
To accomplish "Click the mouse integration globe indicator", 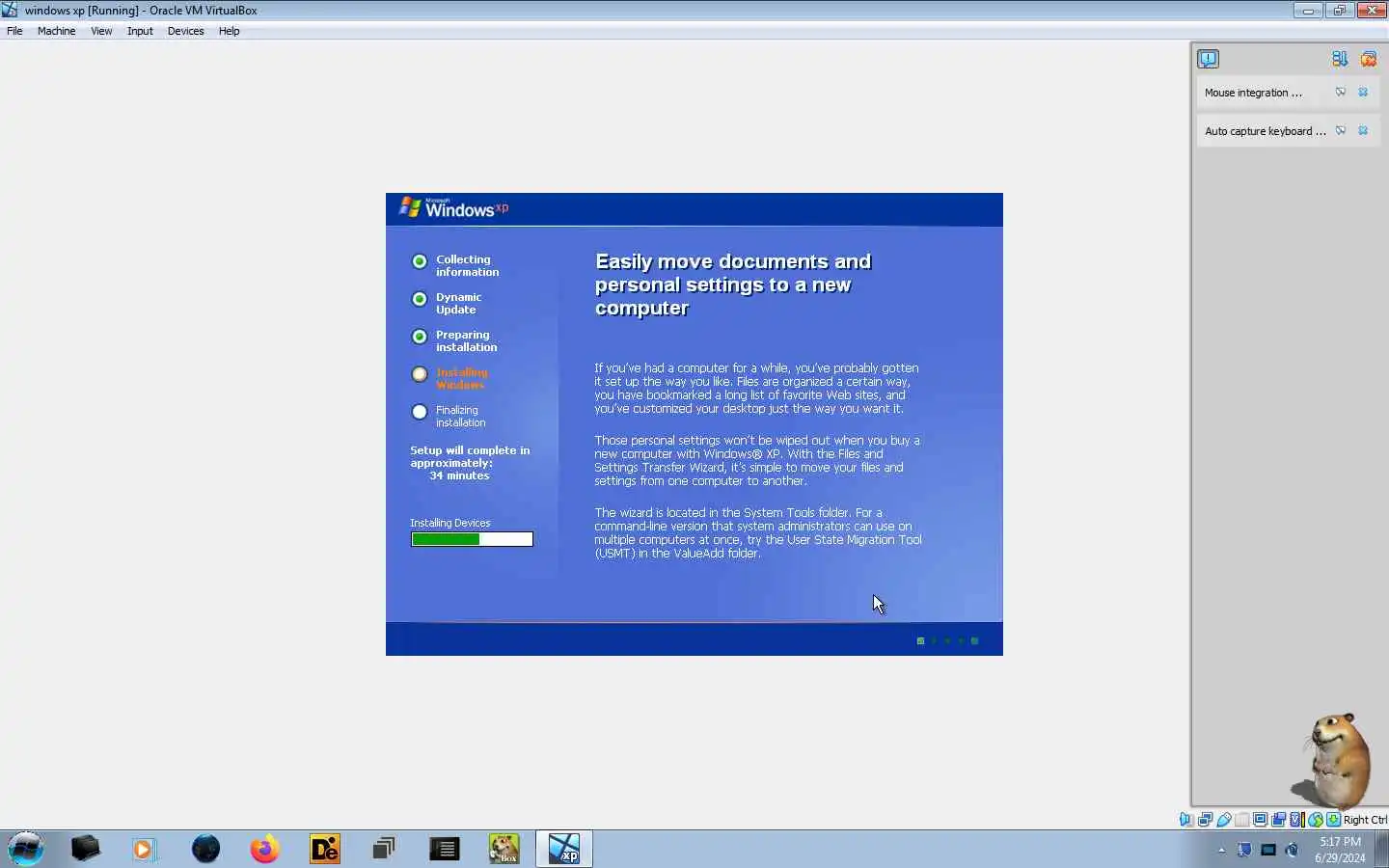I will [1316, 820].
